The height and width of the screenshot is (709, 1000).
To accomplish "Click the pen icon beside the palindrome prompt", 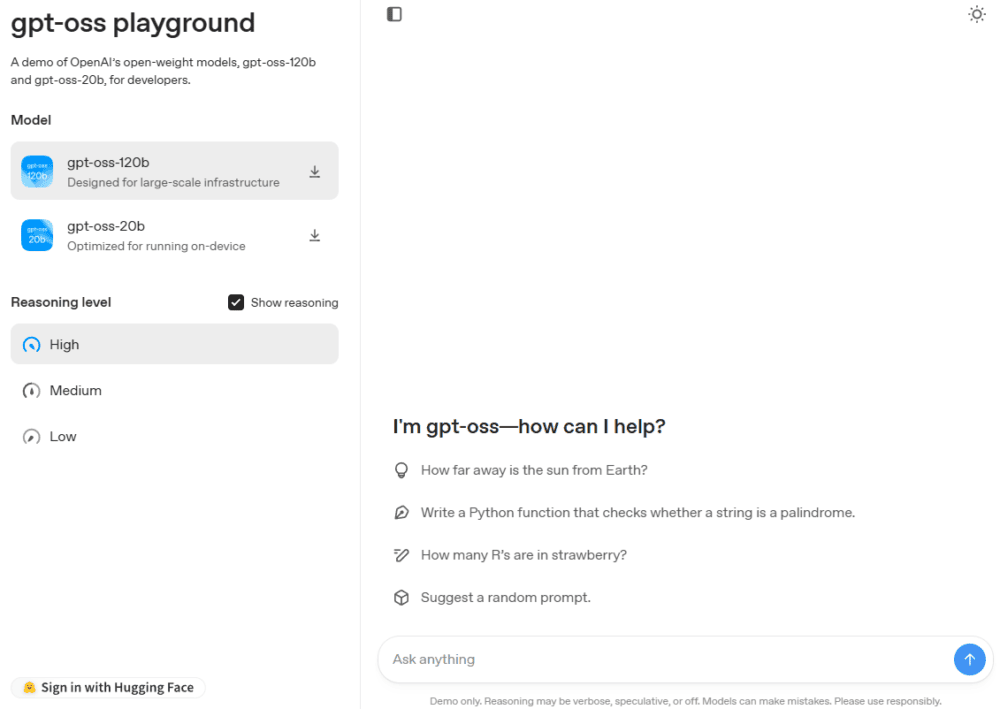I will click(401, 513).
